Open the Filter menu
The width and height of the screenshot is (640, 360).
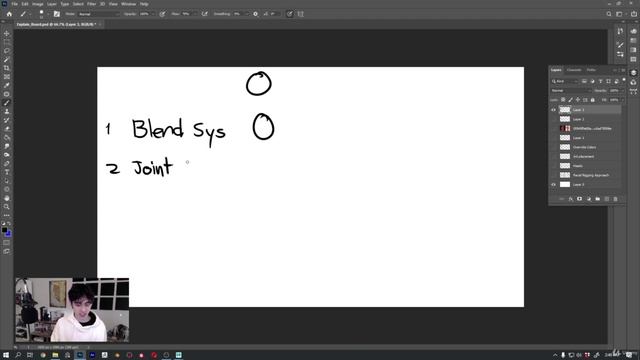(x=91, y=4)
